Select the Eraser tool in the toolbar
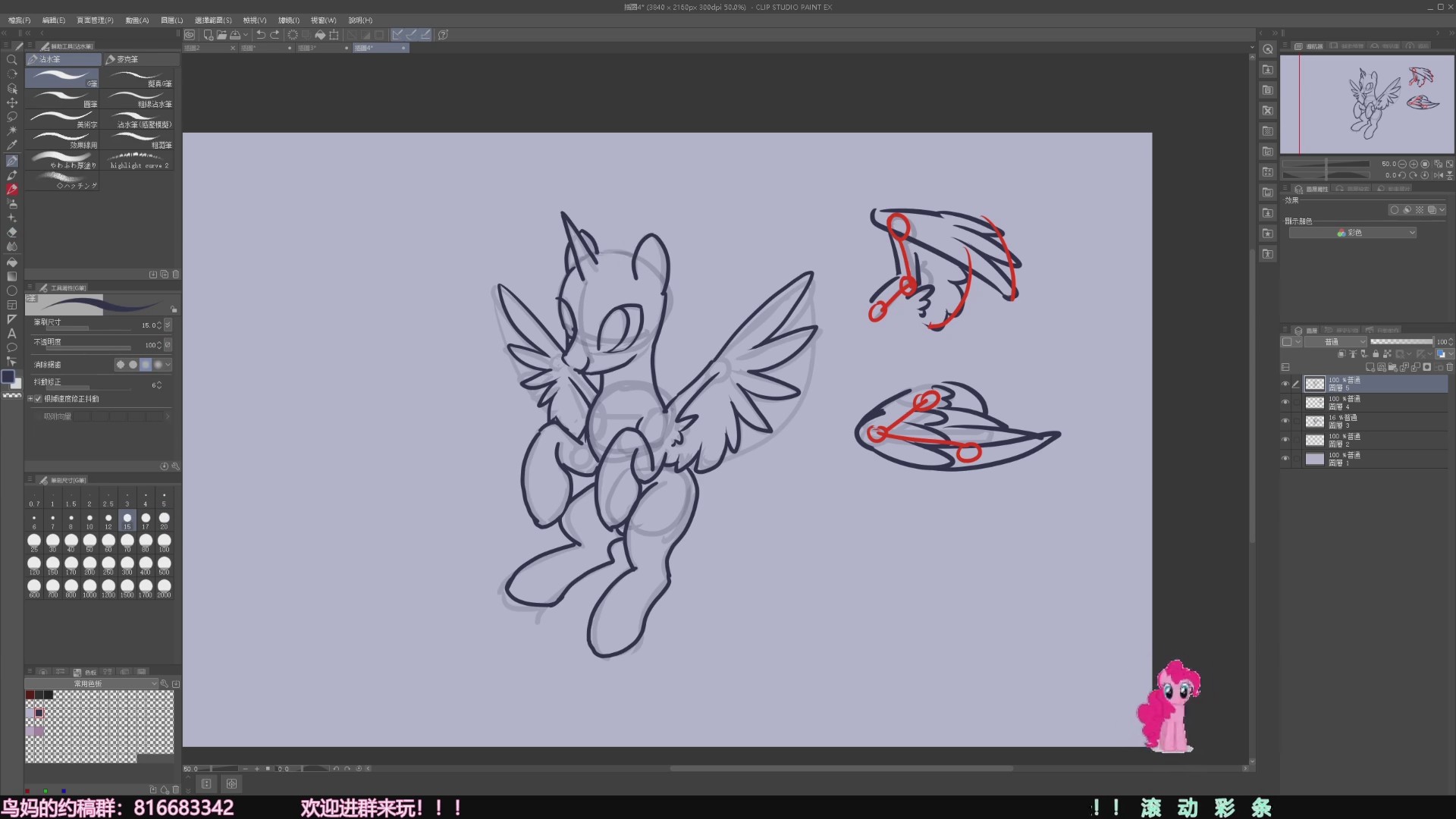This screenshot has width=1456, height=819. (x=12, y=232)
